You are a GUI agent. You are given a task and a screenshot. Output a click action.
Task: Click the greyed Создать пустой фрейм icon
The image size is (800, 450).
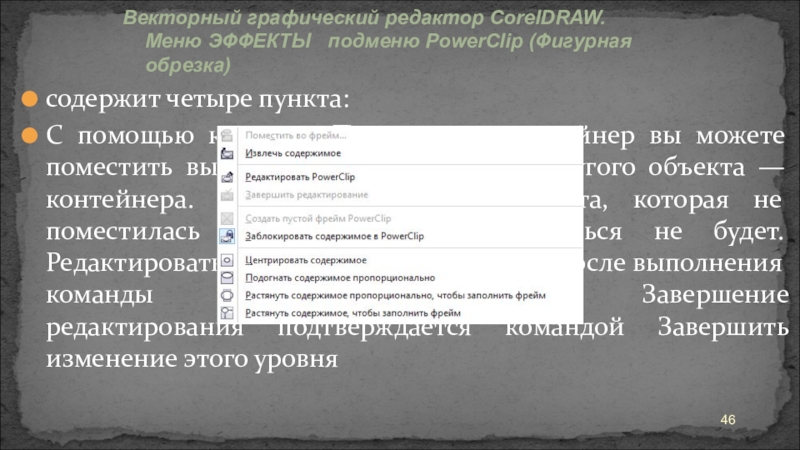(227, 218)
